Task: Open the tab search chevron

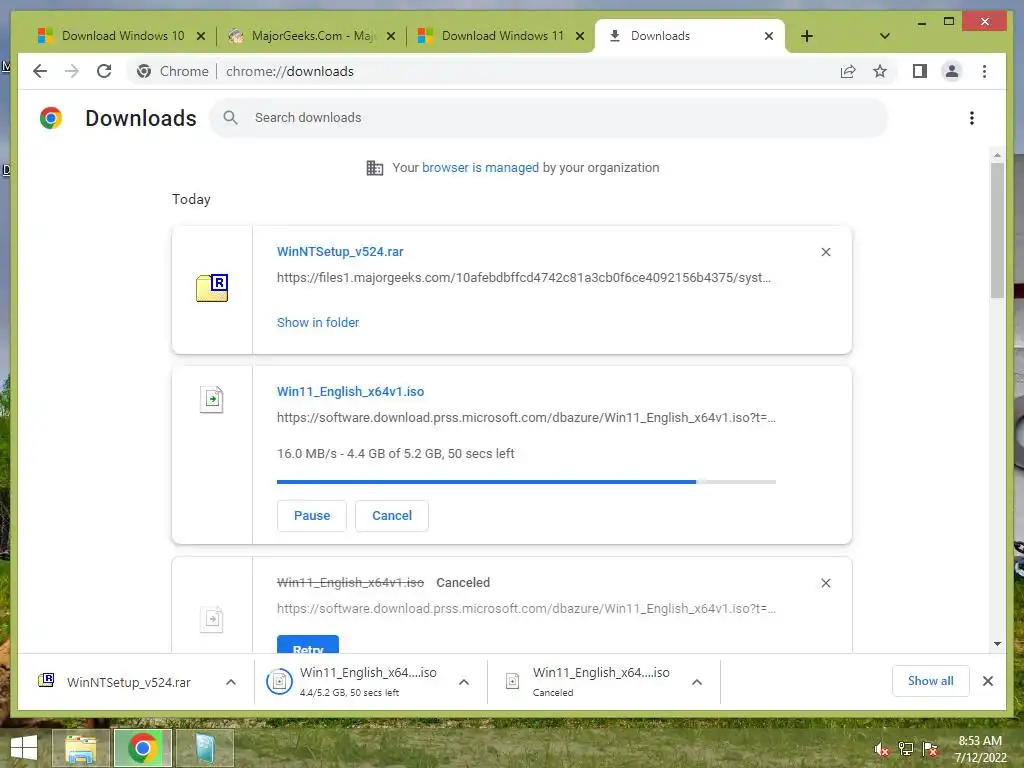Action: [884, 36]
